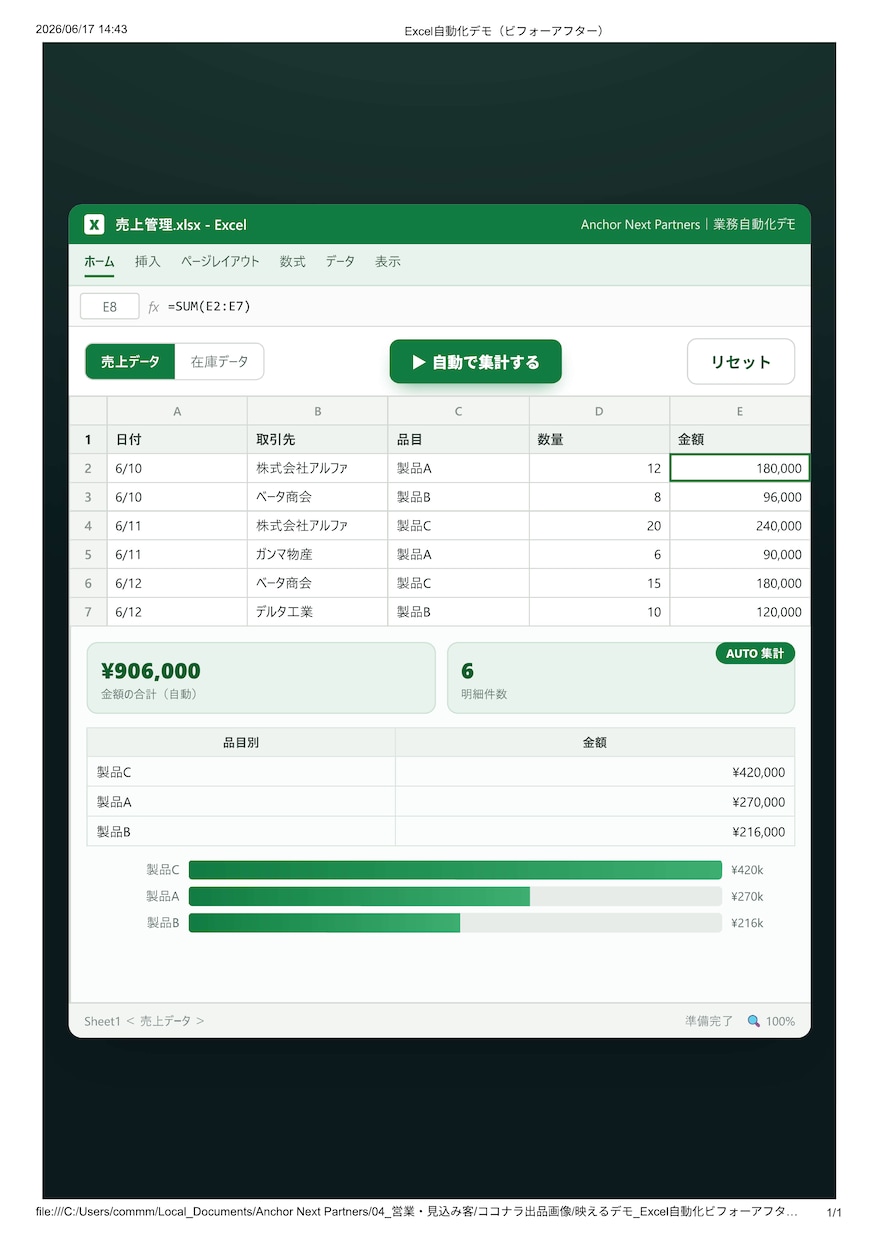
Task: Click the quantity cell showing 20
Action: pos(600,525)
